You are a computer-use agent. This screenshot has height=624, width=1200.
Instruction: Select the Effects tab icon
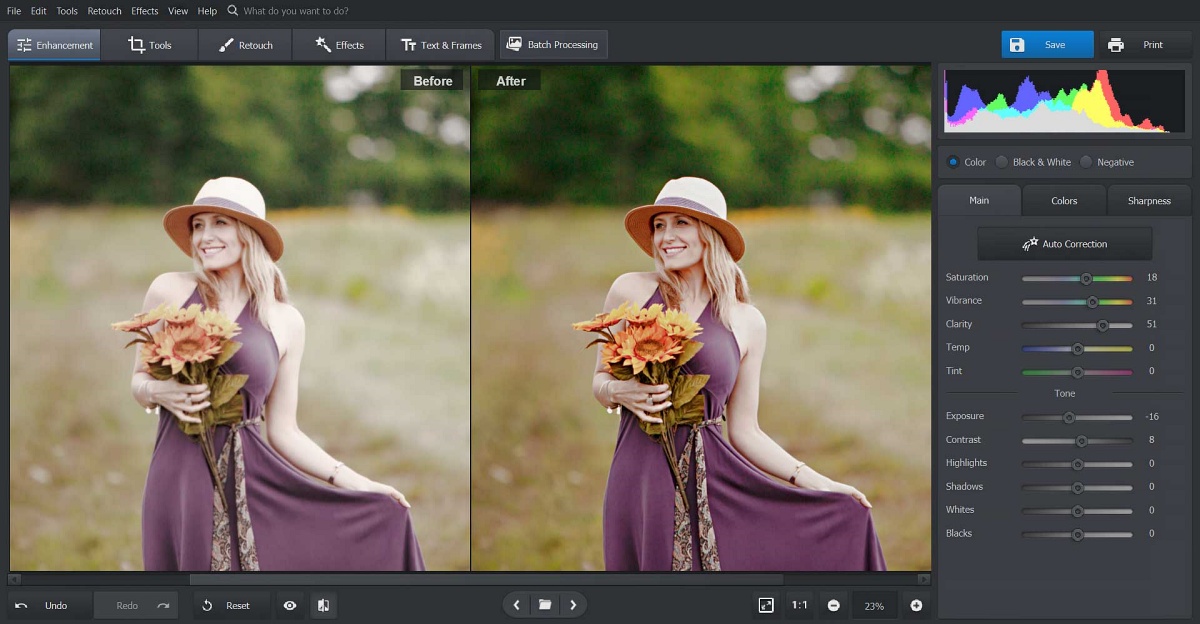[320, 44]
